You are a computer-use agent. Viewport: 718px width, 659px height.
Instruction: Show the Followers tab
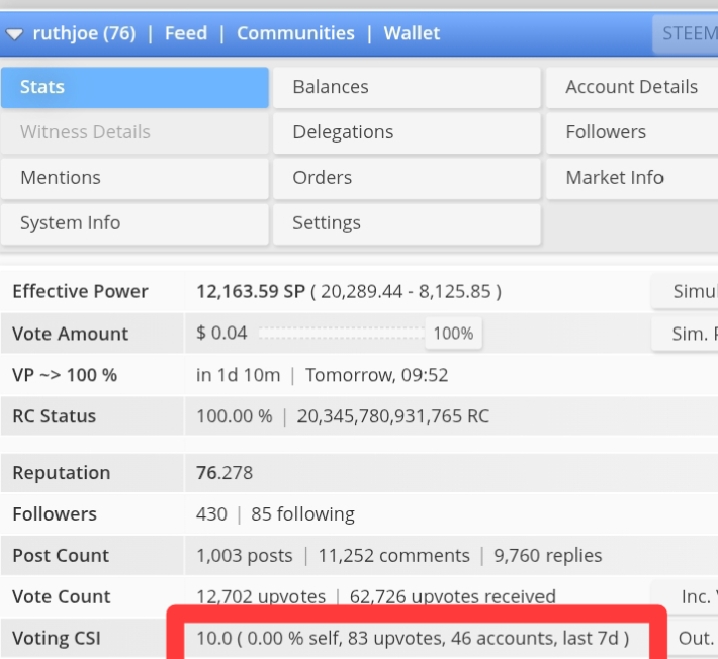click(632, 132)
